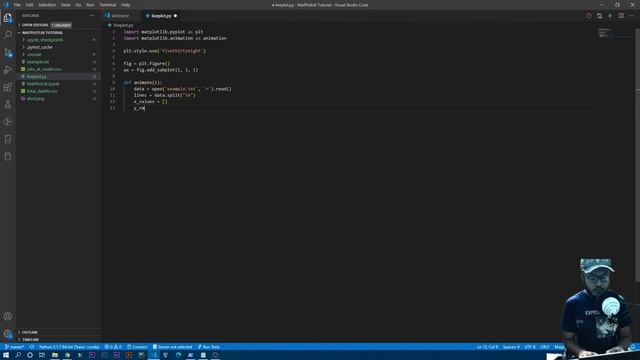Open the Run and Debug view
640x360 pixels.
(x=8, y=70)
